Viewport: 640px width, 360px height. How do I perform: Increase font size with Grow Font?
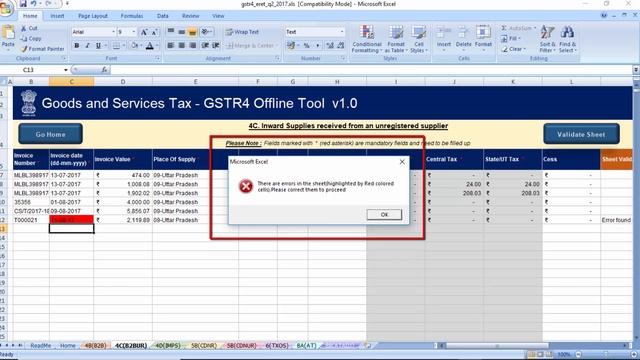point(144,32)
